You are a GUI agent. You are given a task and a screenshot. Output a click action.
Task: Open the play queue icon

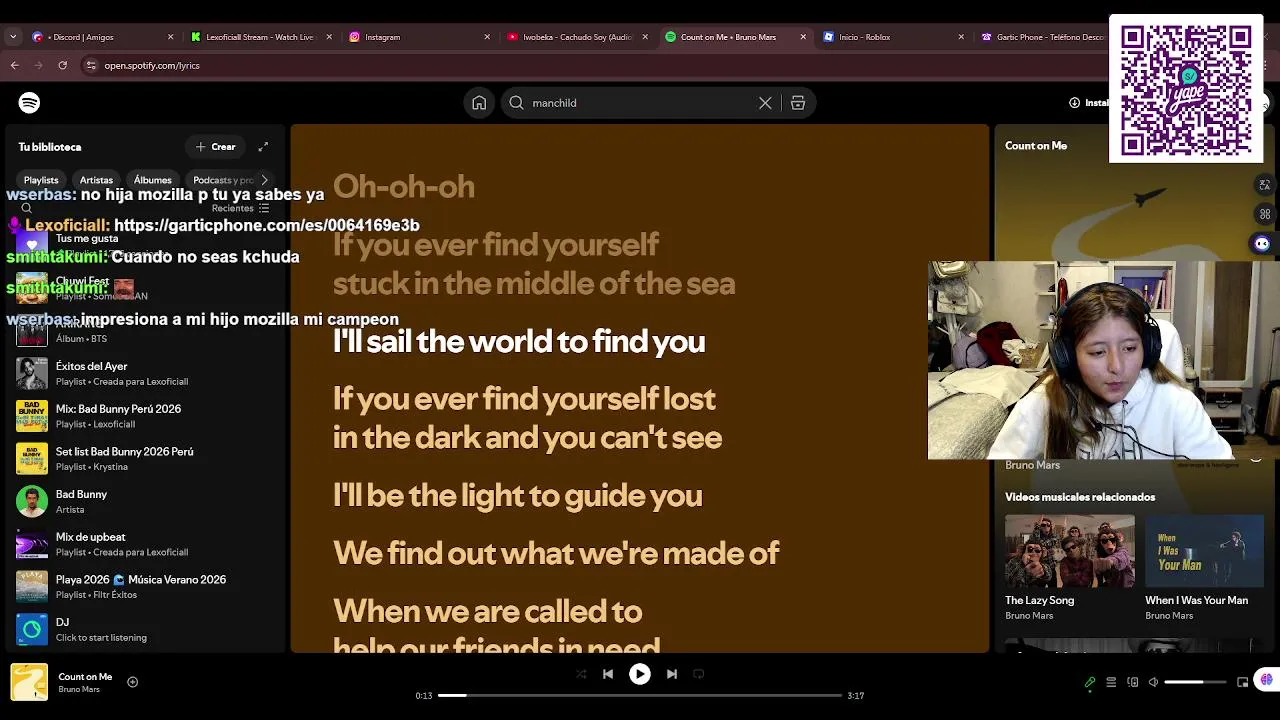pyautogui.click(x=1111, y=682)
